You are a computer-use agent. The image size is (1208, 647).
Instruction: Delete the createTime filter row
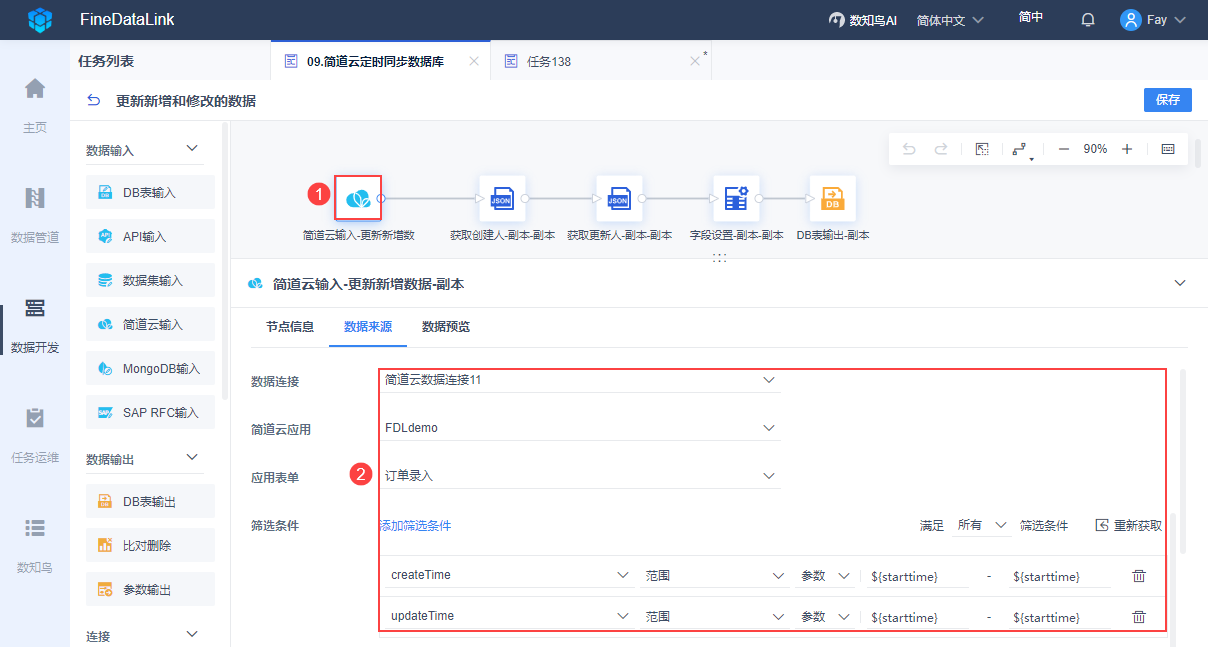click(1139, 576)
